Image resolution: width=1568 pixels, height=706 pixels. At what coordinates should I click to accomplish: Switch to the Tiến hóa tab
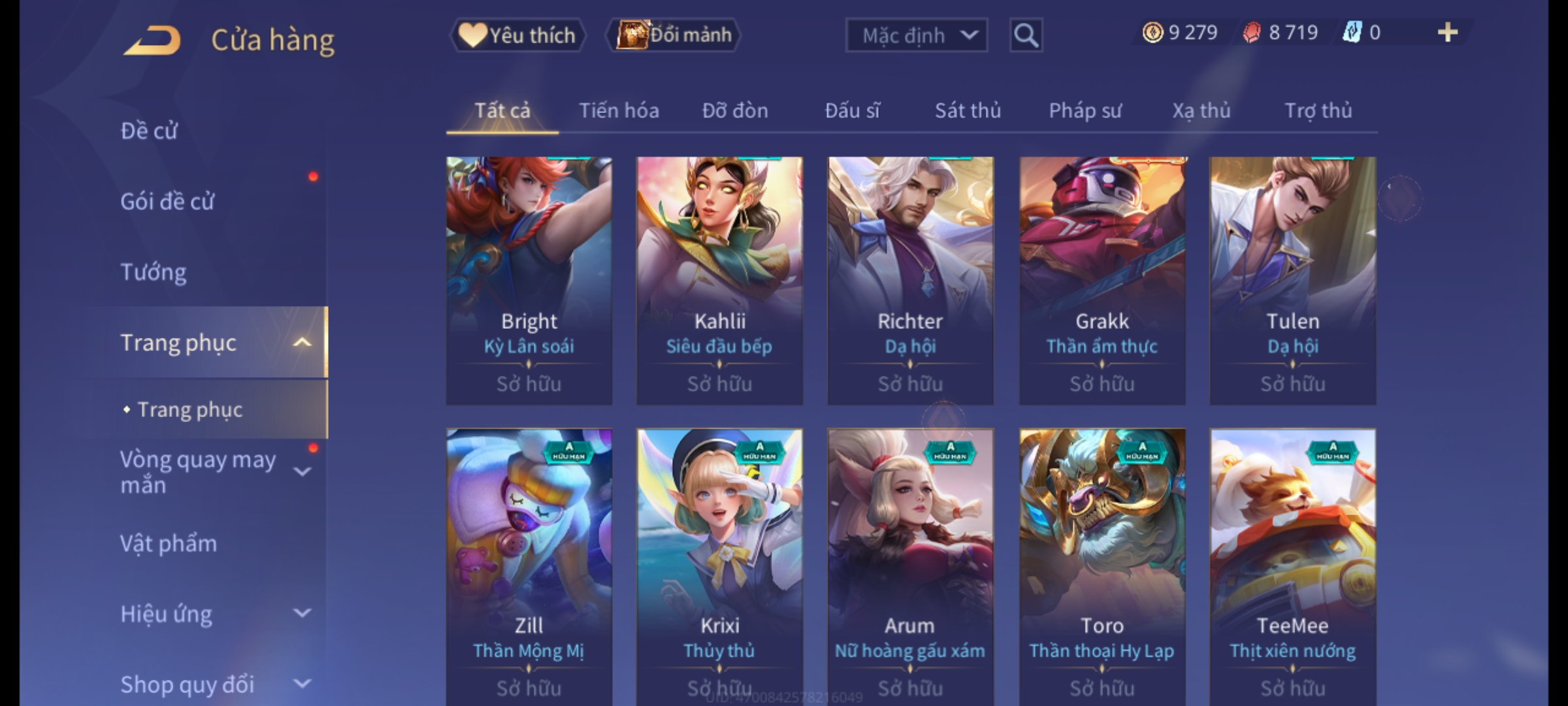(619, 110)
